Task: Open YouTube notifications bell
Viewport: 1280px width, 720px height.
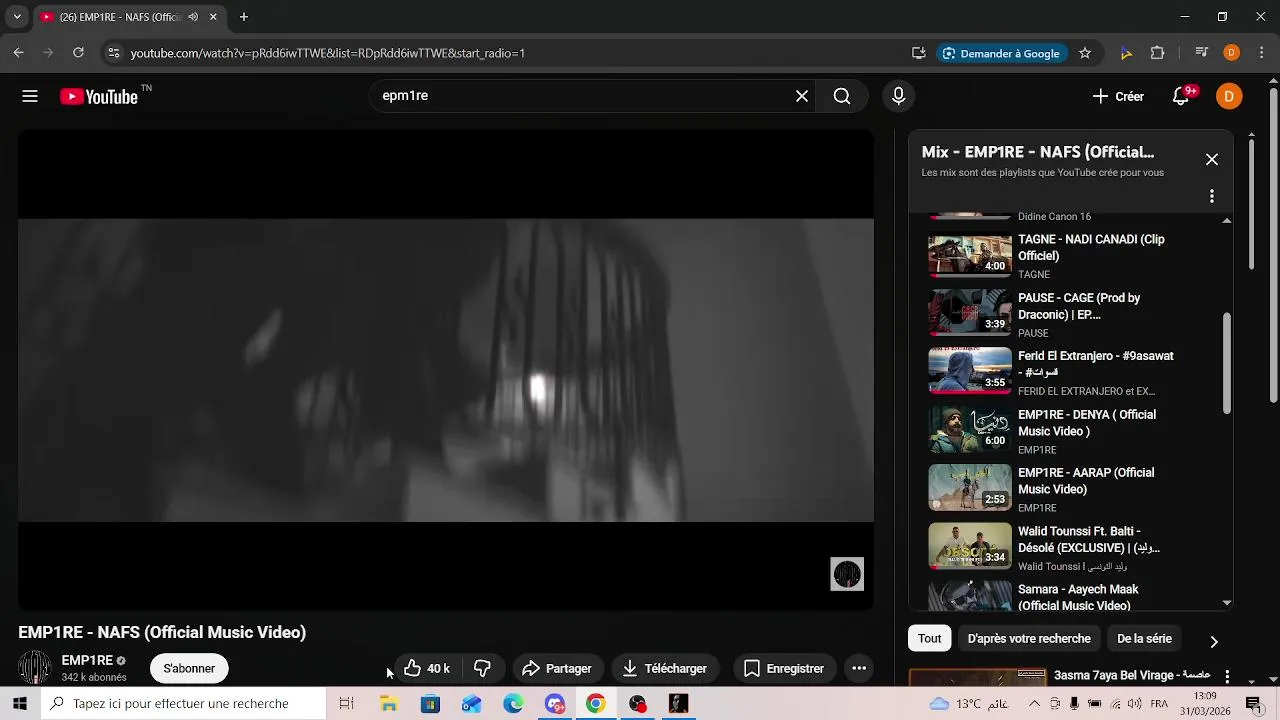Action: tap(1181, 96)
